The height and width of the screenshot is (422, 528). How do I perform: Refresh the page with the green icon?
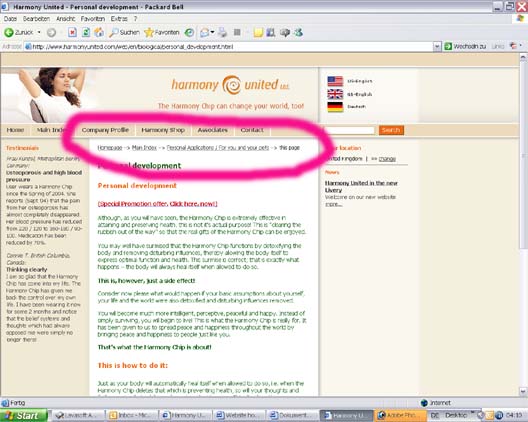[86, 32]
